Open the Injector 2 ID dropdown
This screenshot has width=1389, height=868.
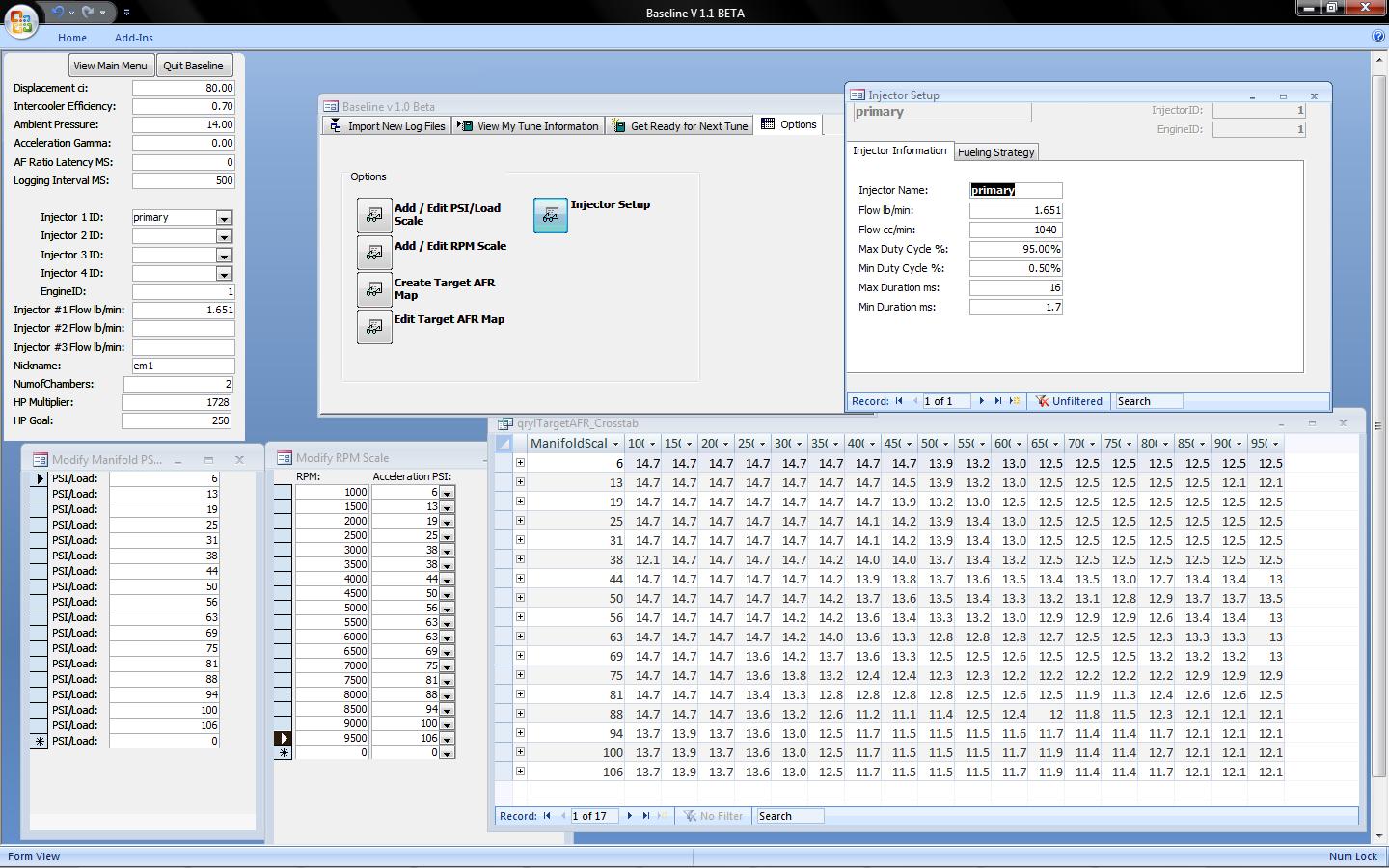[x=224, y=236]
